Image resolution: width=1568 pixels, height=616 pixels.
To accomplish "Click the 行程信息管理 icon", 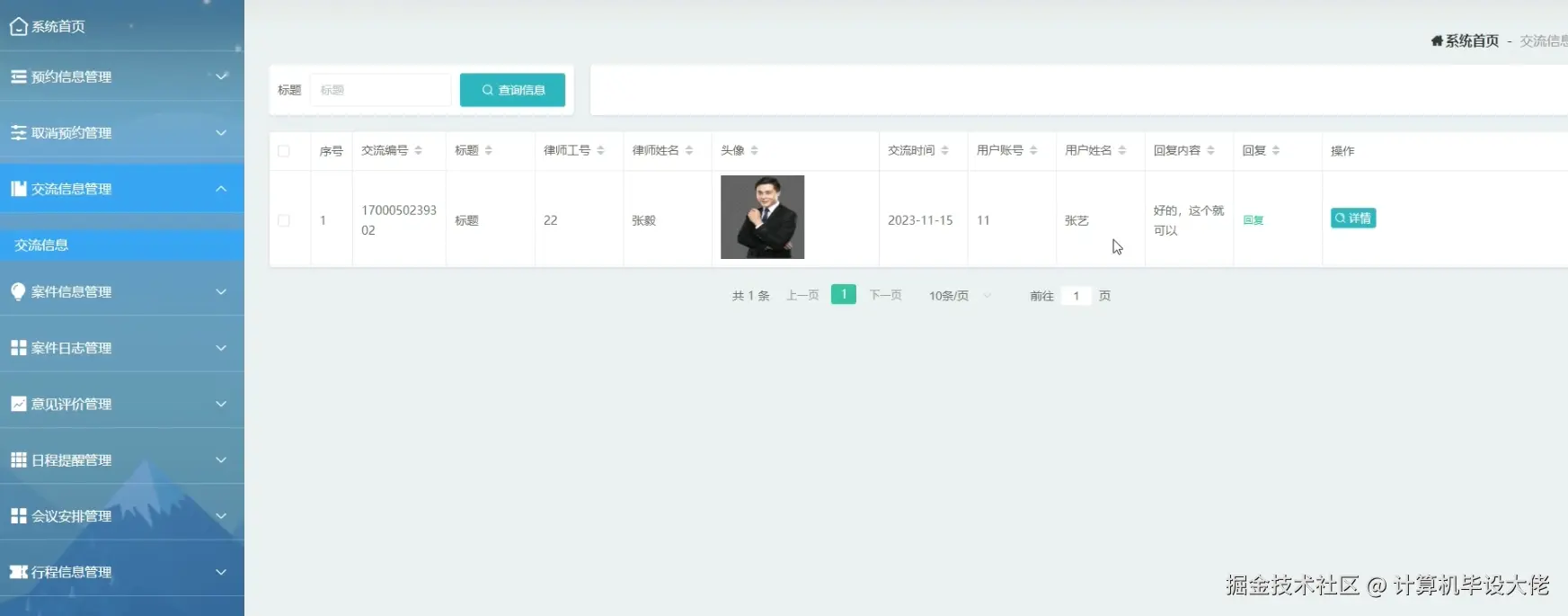I will click(18, 572).
